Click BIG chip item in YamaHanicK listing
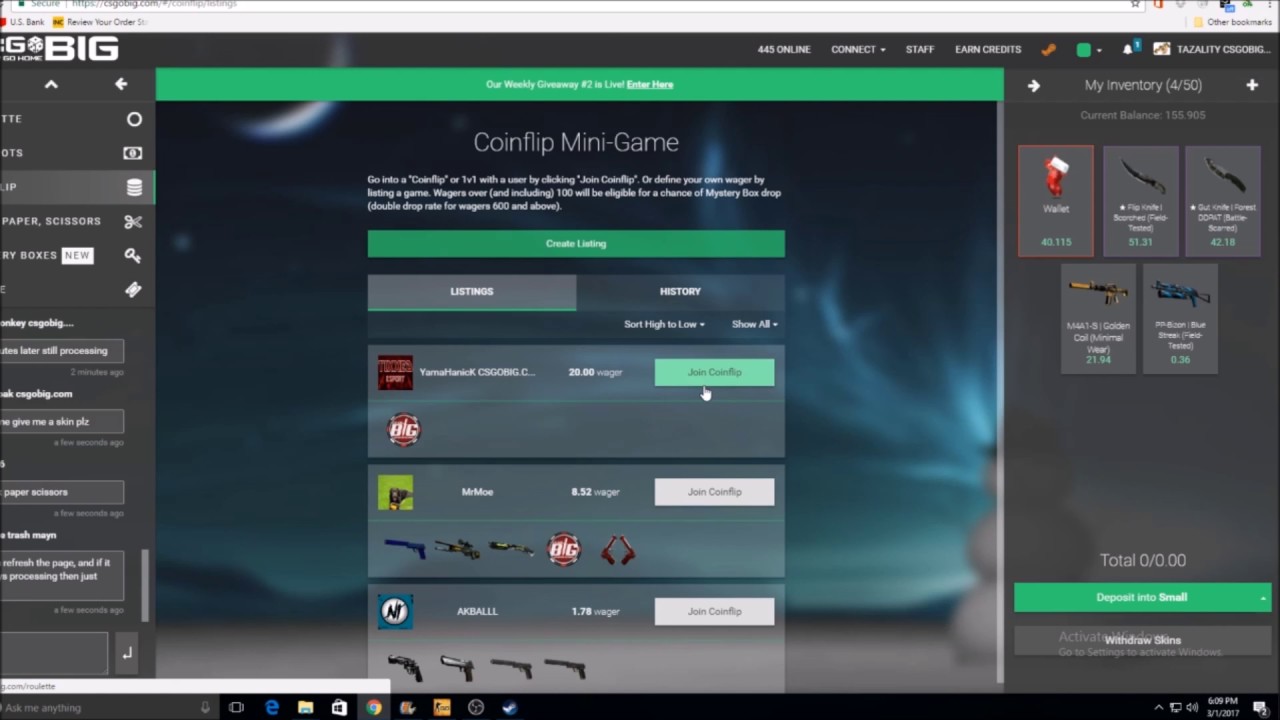Screen dimensions: 1280x720 404,430
